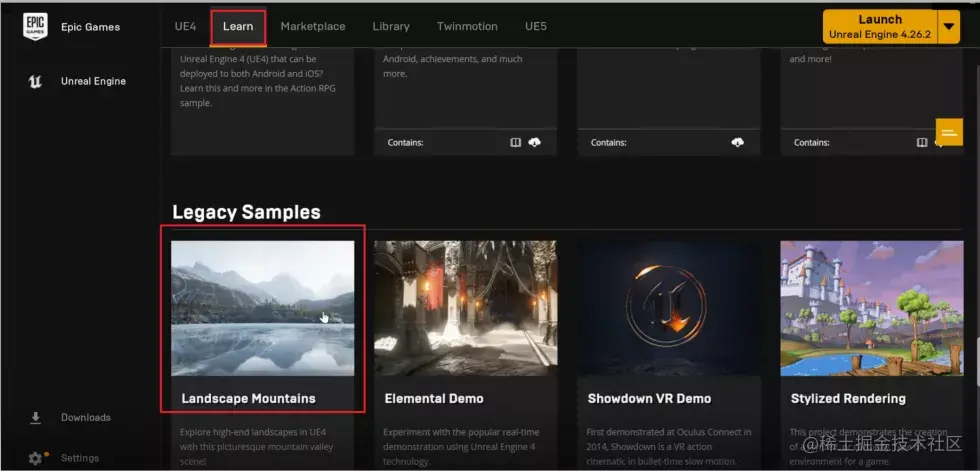
Task: Click "Contains:" label in Android achievements card
Action: pos(405,142)
